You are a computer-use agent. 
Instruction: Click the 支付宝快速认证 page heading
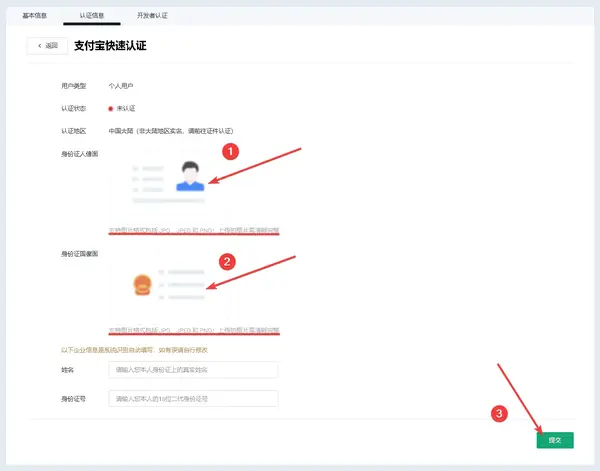110,46
